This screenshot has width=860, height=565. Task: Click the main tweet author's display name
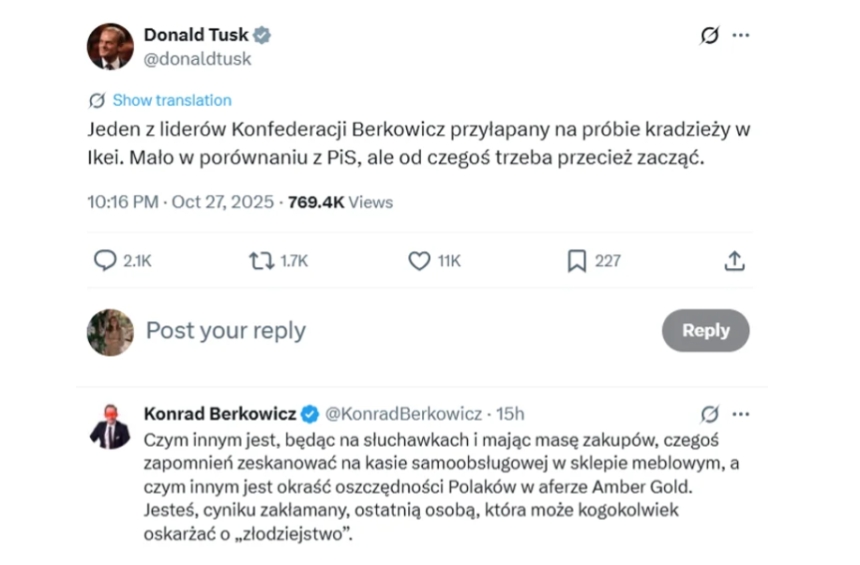pos(196,35)
